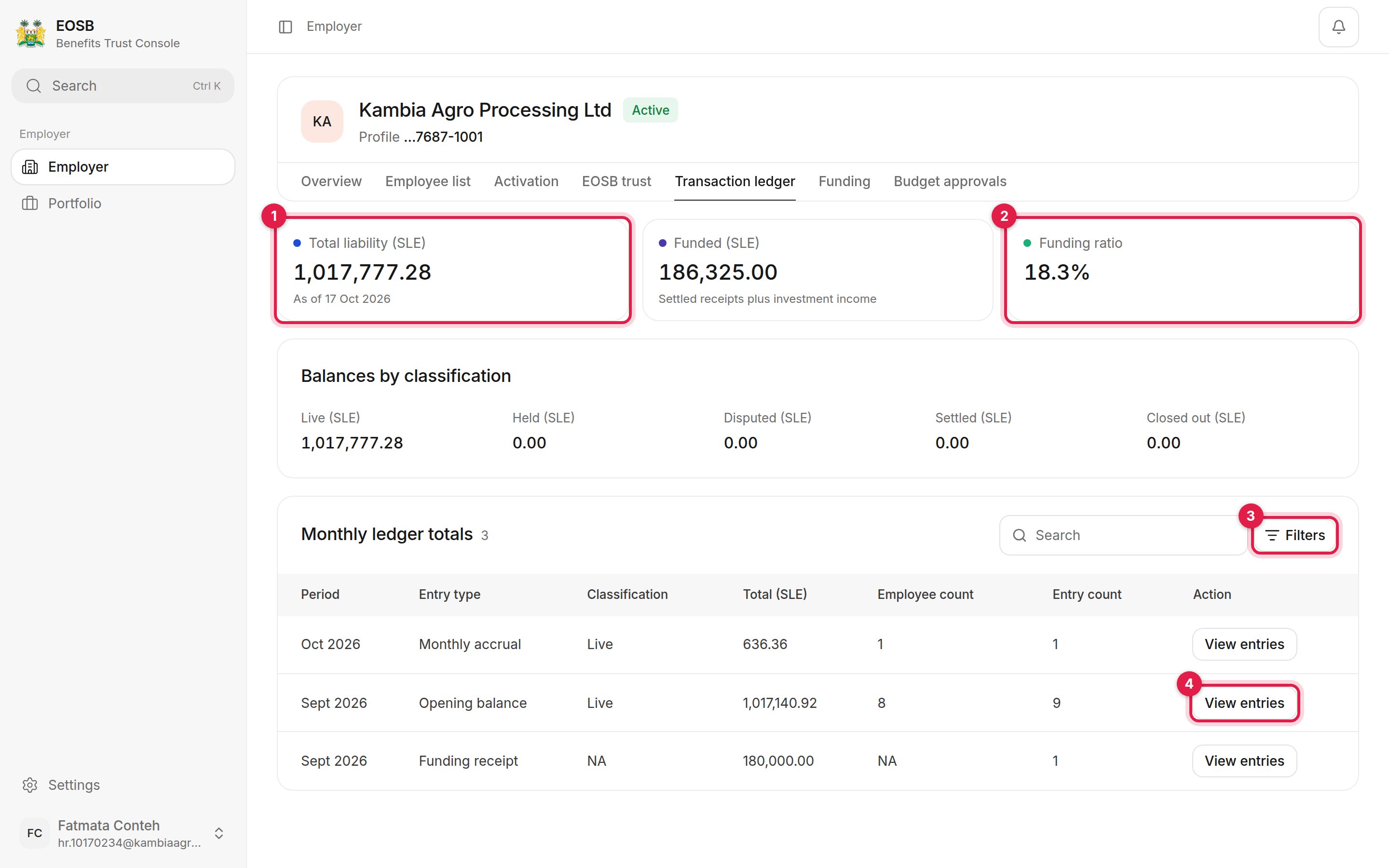Click the 1,017,140.92 total cell

click(779, 703)
